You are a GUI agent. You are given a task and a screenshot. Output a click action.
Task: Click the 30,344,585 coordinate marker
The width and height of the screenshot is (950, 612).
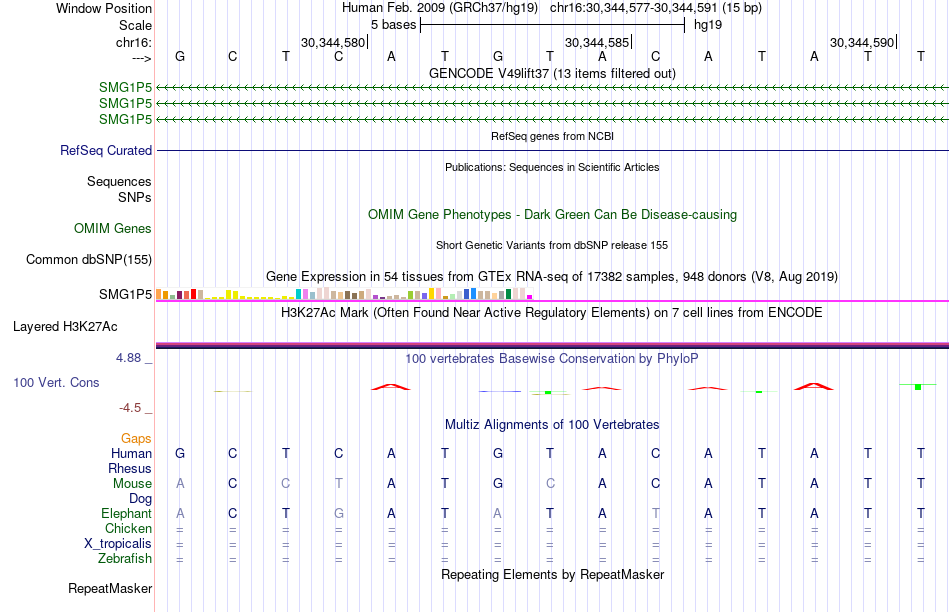(x=597, y=42)
